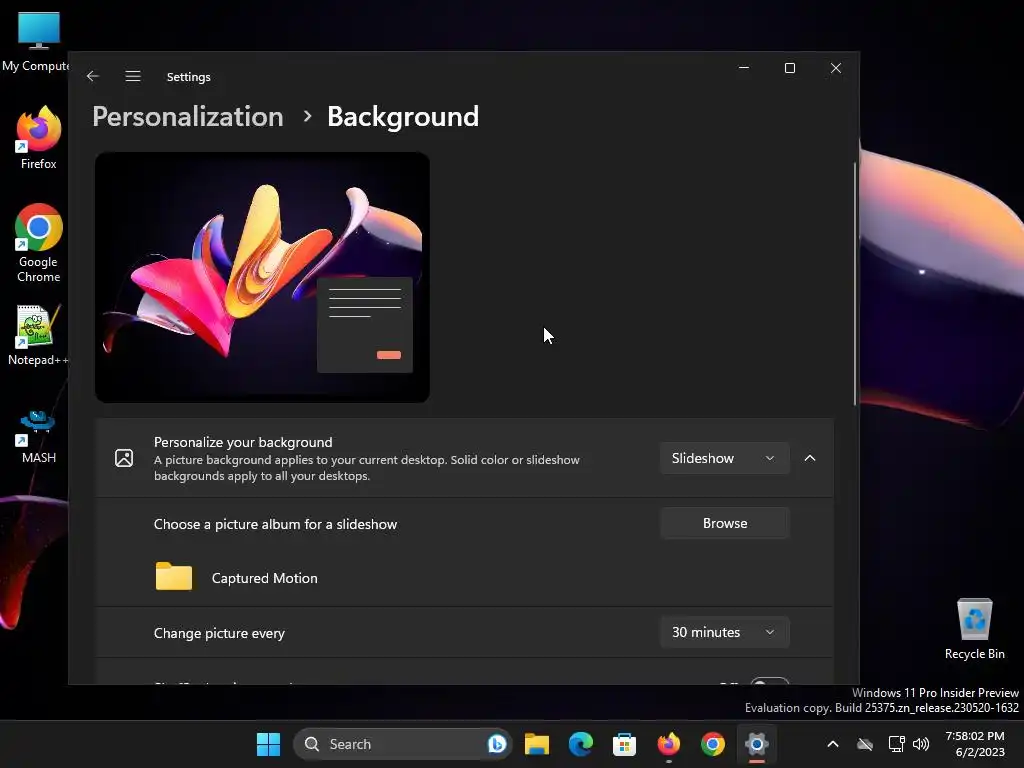
Task: Click the Browse button for picture album
Action: 724,523
